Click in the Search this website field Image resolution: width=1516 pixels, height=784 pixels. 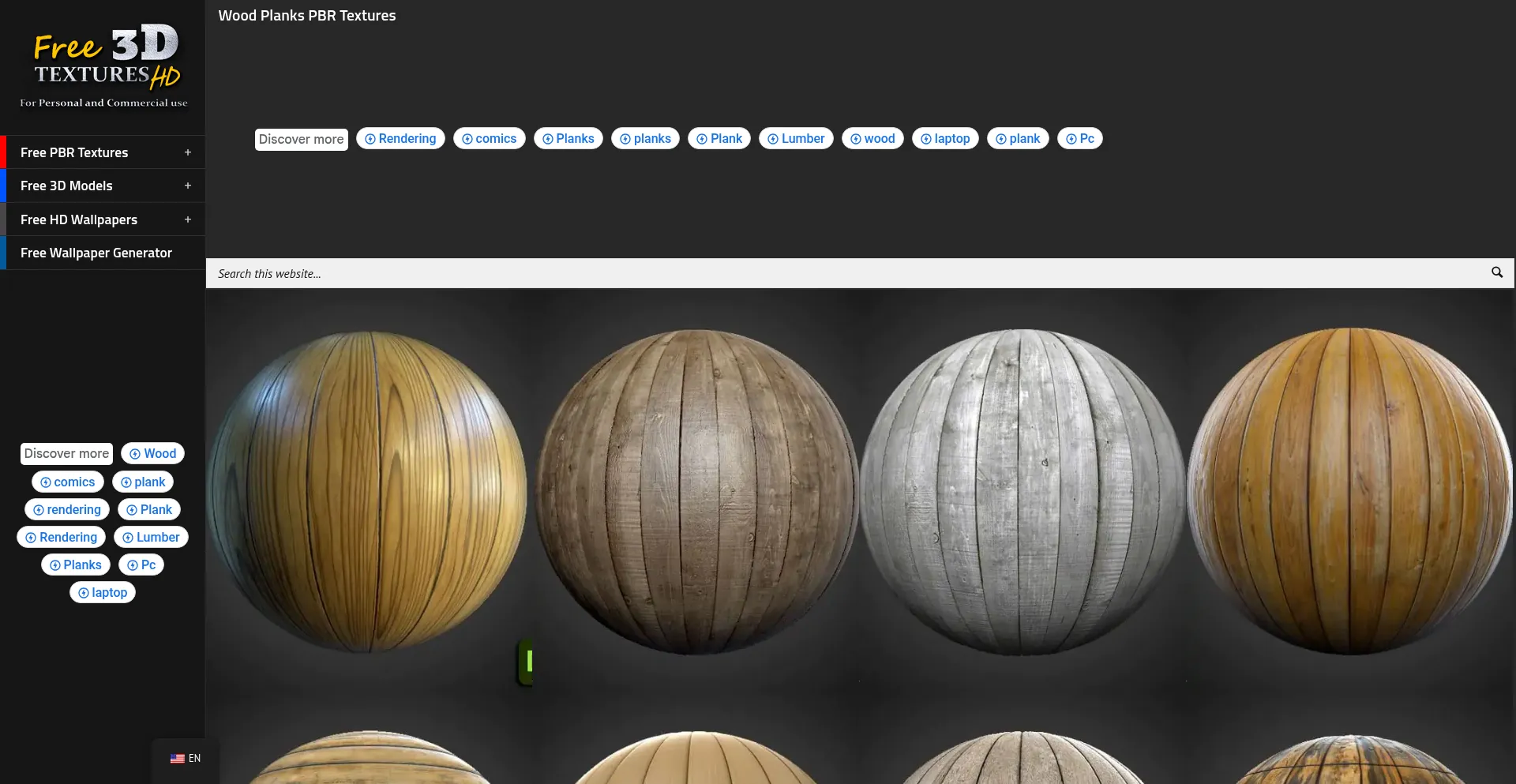click(845, 274)
